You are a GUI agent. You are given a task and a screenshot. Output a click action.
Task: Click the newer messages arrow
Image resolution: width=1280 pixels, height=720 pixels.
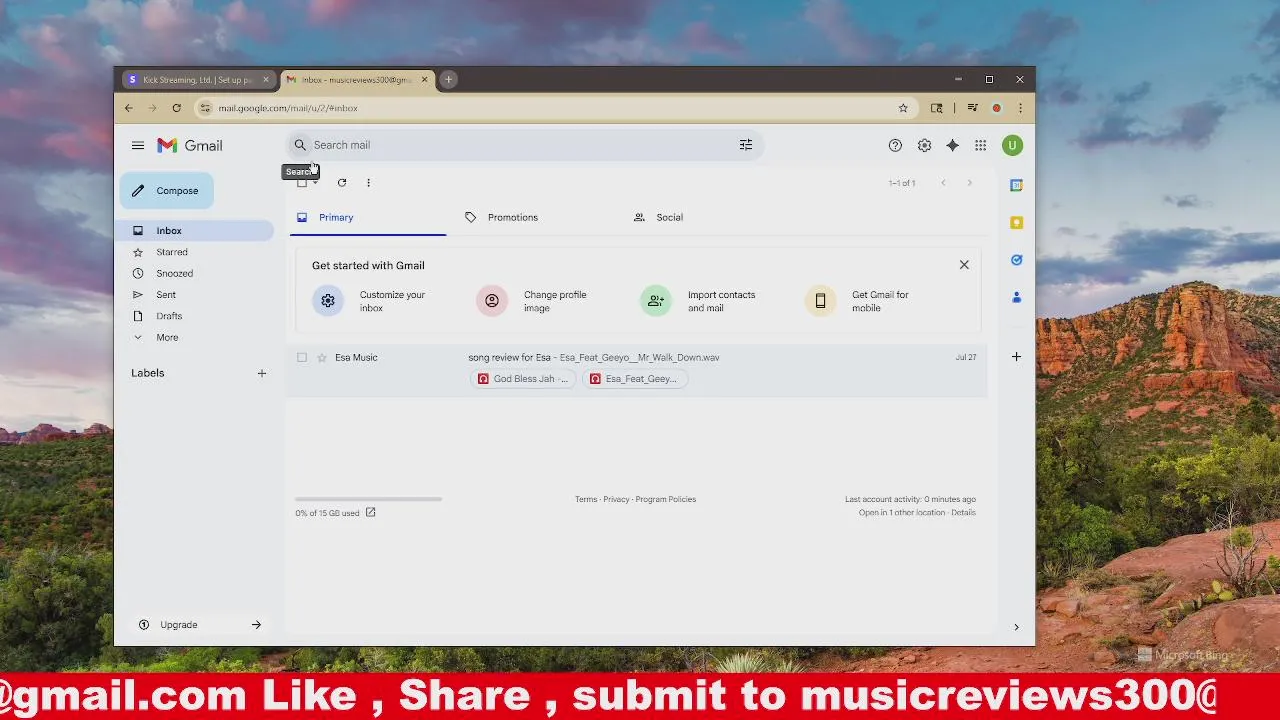943,183
